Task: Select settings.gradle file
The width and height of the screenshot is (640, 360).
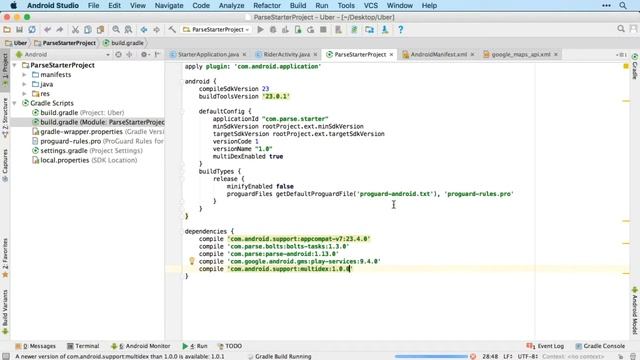Action: click(x=87, y=151)
